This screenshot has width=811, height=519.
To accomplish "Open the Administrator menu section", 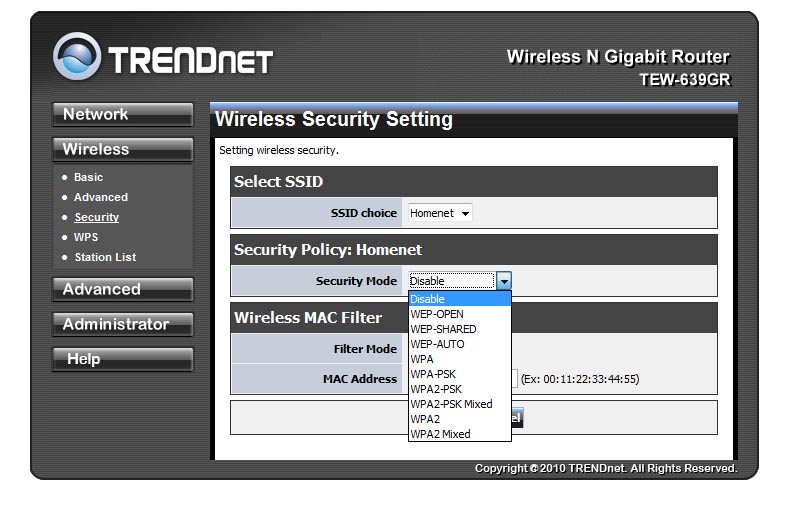I will point(122,325).
